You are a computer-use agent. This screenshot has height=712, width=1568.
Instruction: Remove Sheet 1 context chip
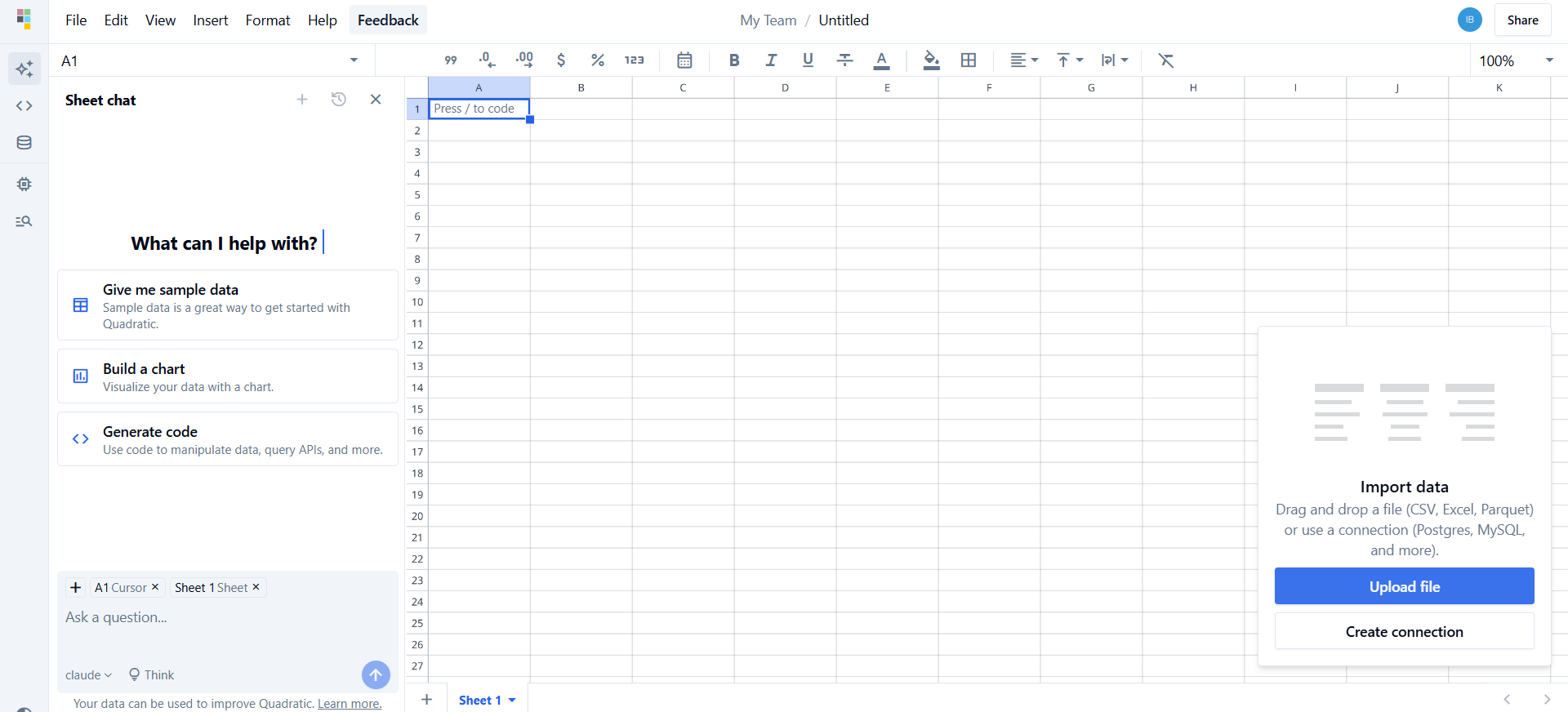tap(256, 587)
